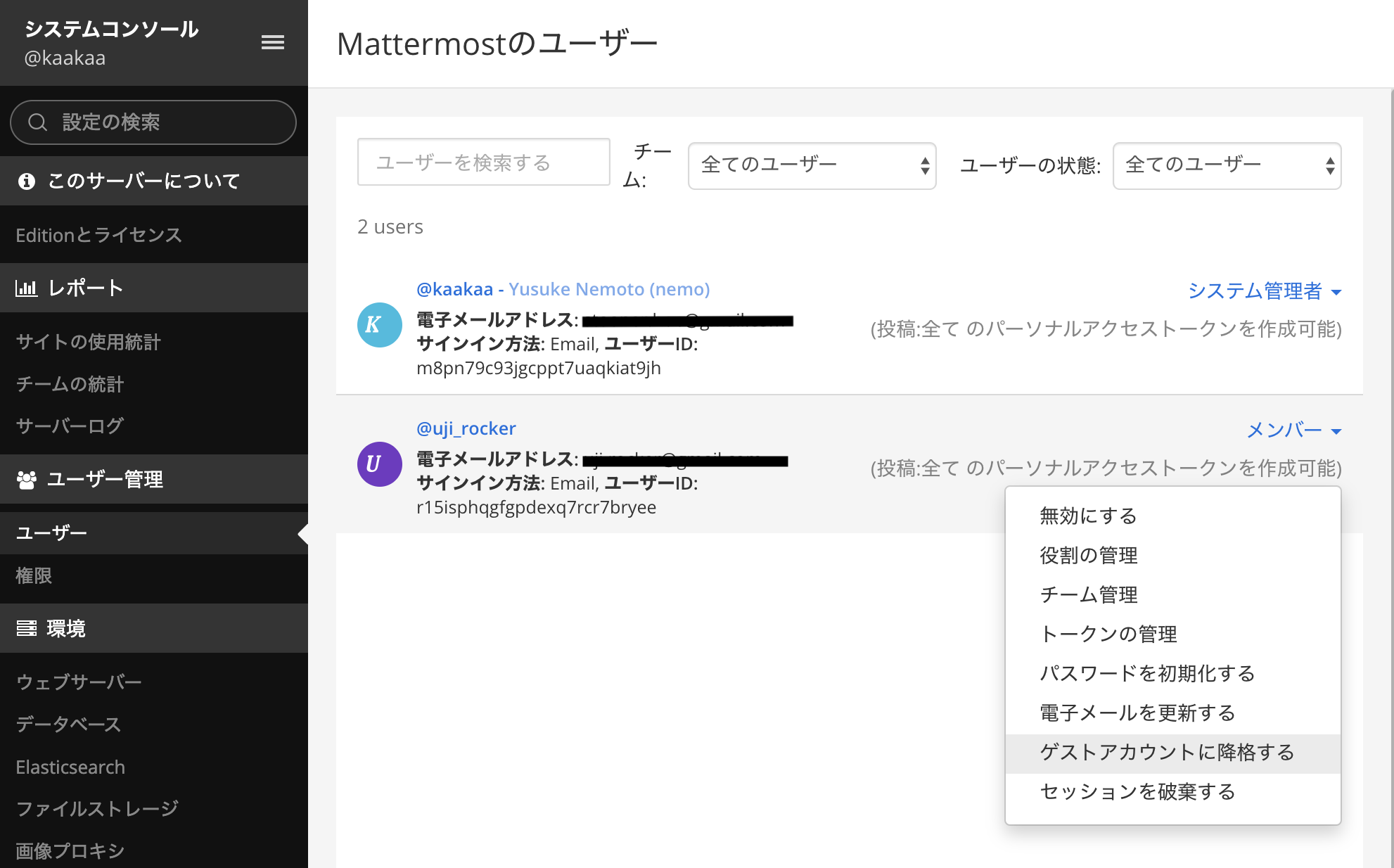
Task: Click user ID r15isphqgfgpdexq7rcr7bryee
Action: click(537, 507)
